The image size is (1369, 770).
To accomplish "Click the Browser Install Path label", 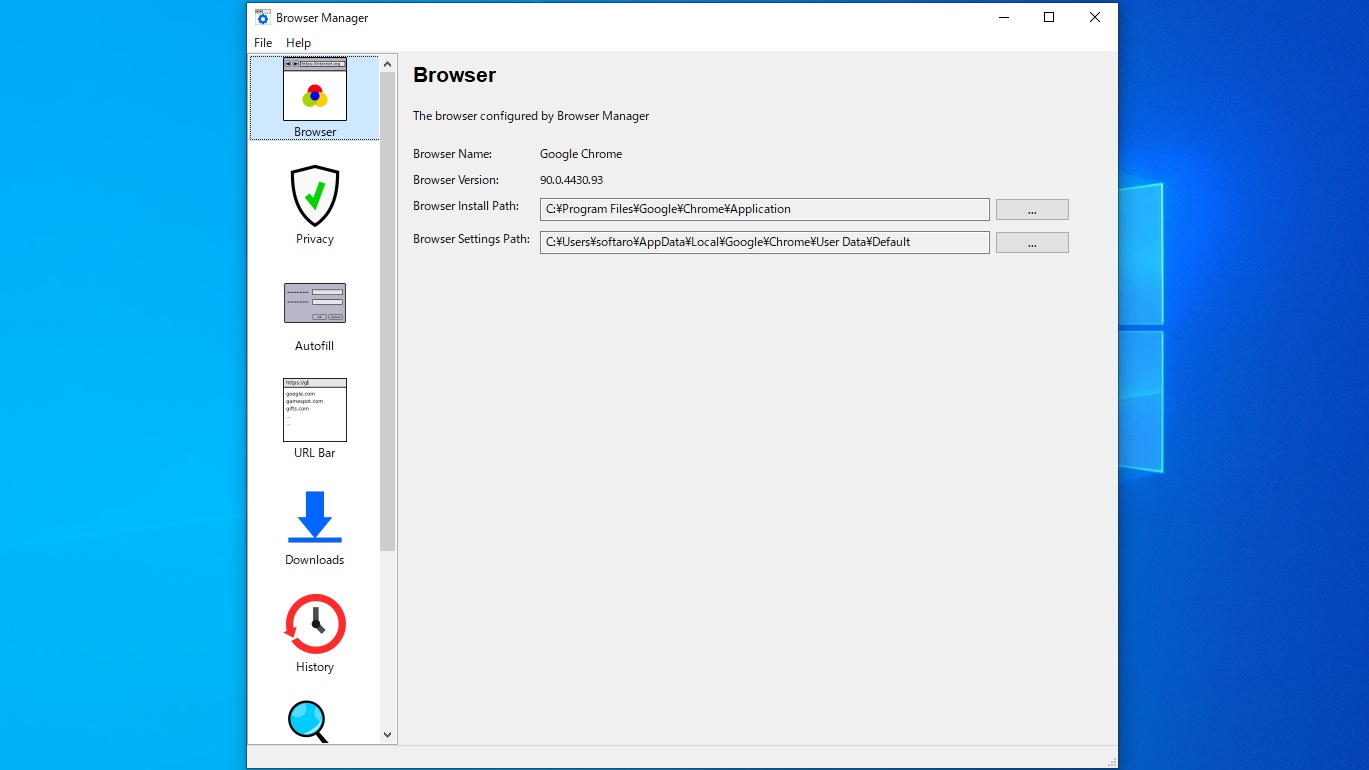I will click(466, 206).
